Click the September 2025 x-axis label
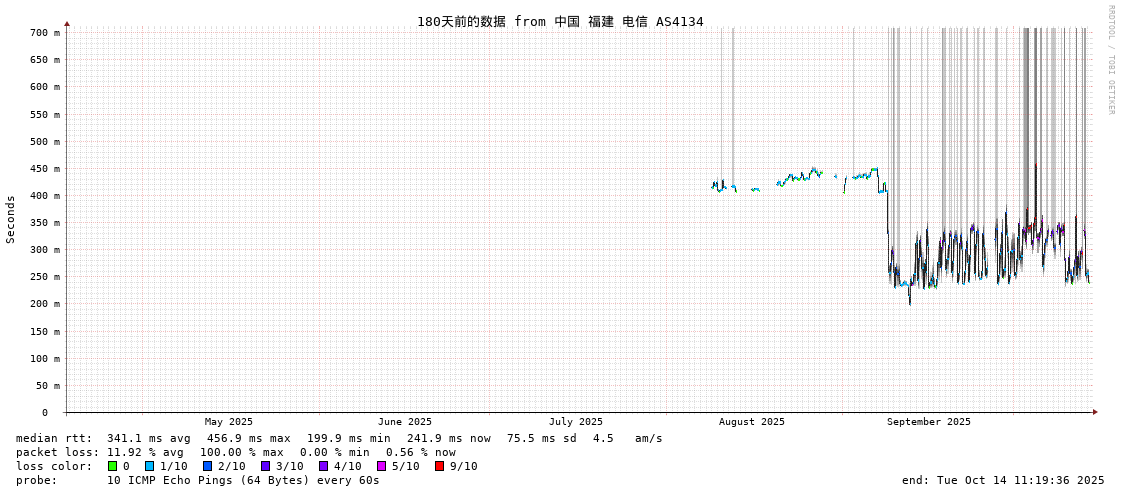This screenshot has height=494, width=1121. (928, 422)
